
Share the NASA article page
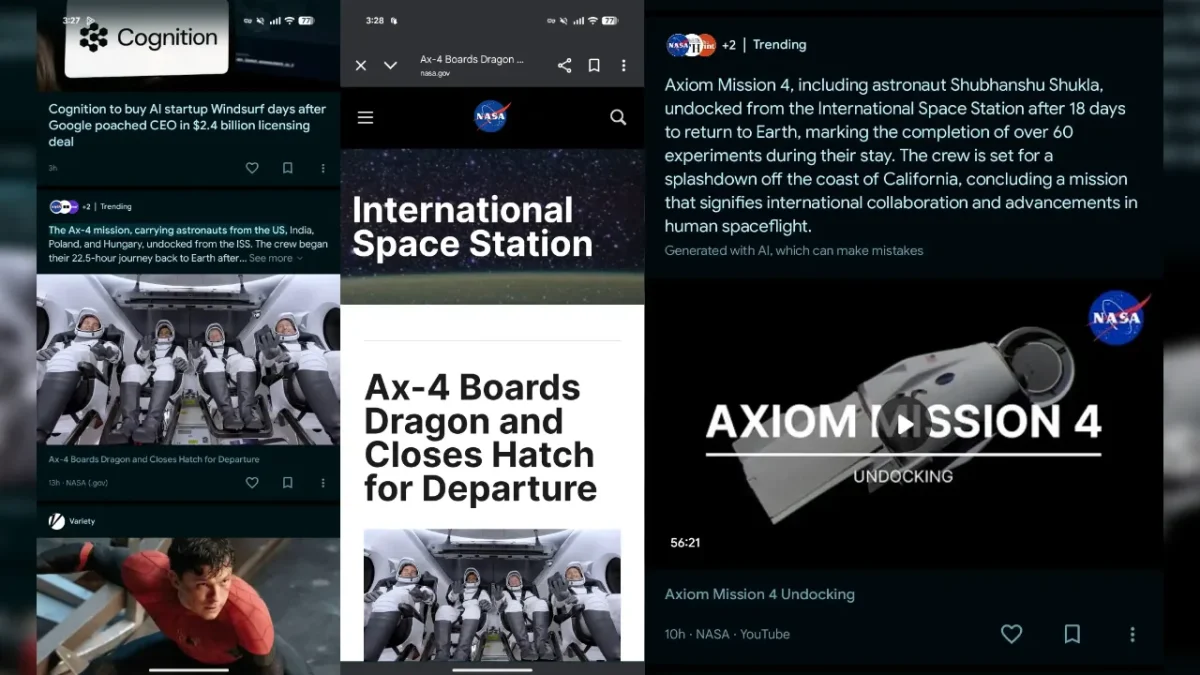pyautogui.click(x=564, y=65)
